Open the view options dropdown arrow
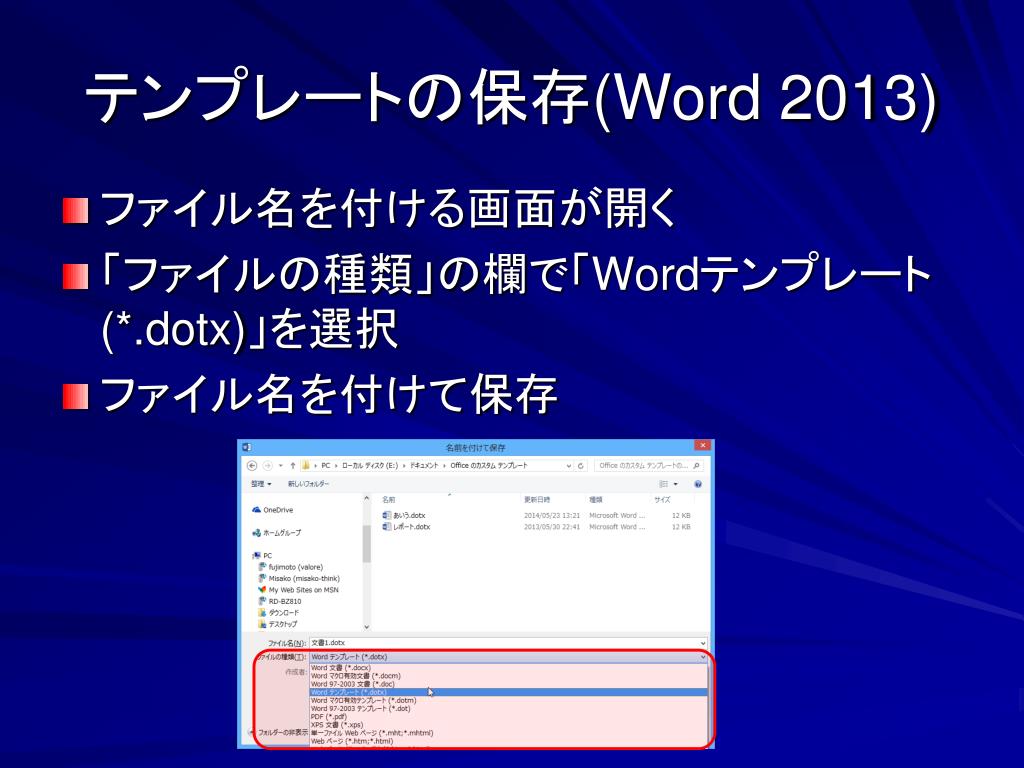 pyautogui.click(x=675, y=484)
